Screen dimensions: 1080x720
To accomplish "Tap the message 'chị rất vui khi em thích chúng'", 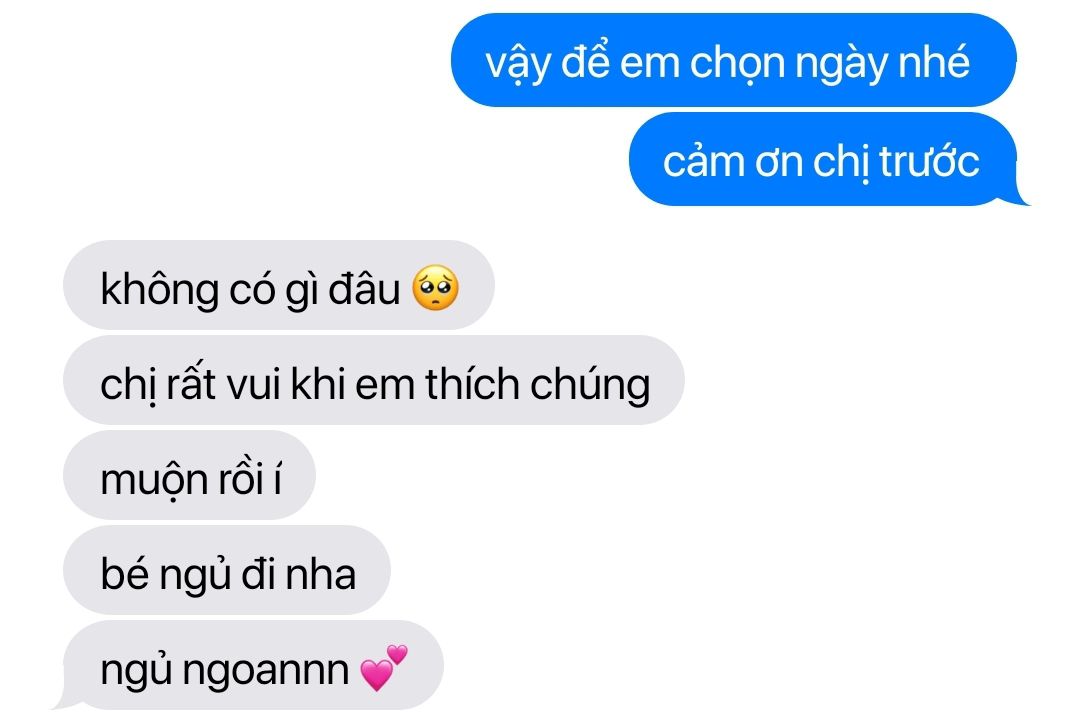I will [x=374, y=380].
